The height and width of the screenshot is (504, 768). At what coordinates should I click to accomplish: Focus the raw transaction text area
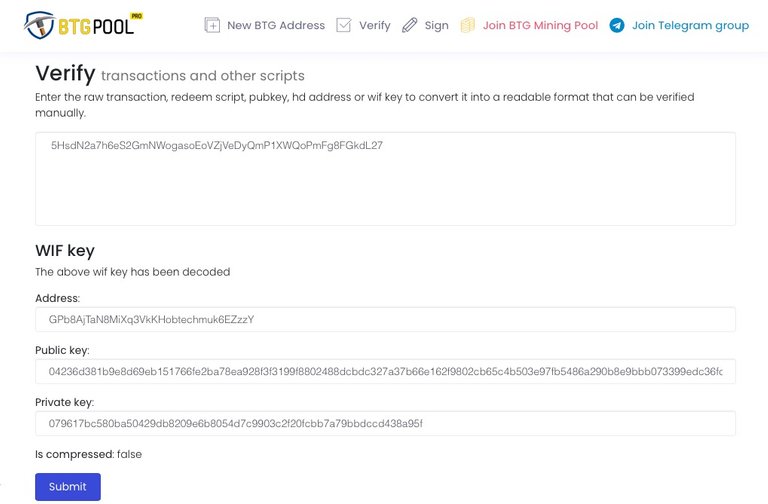tap(385, 179)
